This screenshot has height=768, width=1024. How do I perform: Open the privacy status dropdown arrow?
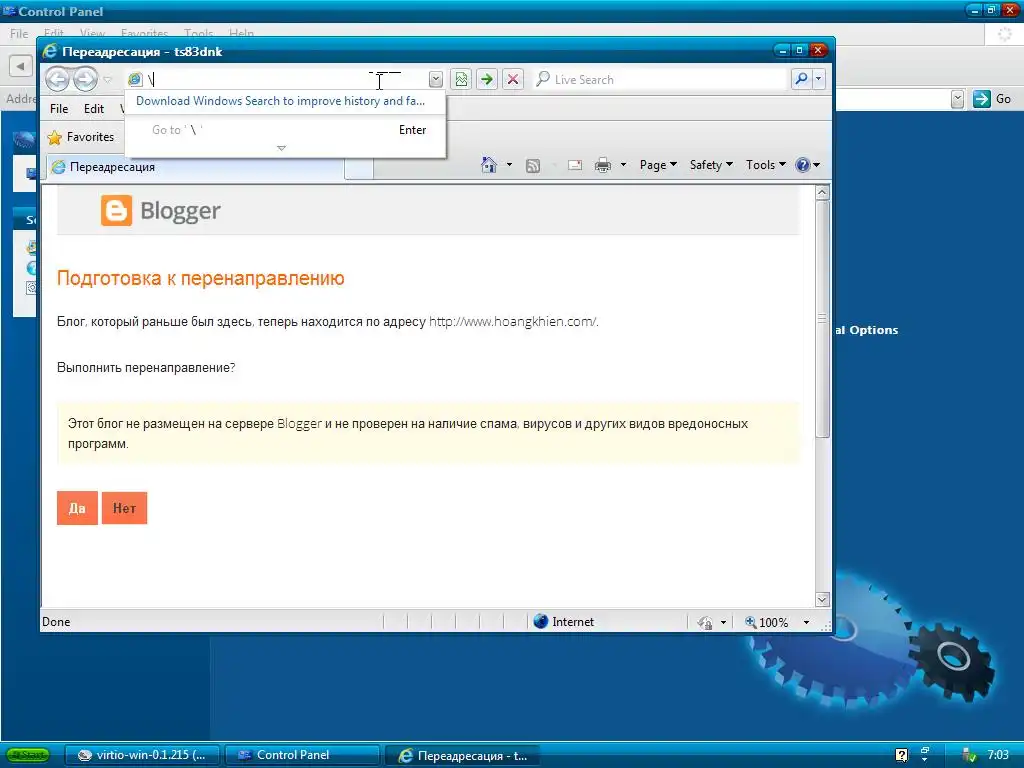[723, 623]
